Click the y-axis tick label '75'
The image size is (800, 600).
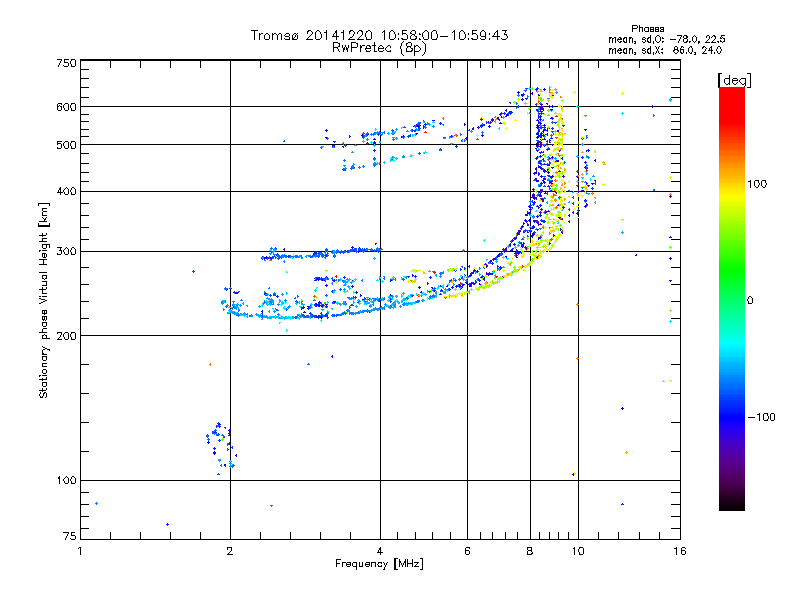[x=70, y=536]
